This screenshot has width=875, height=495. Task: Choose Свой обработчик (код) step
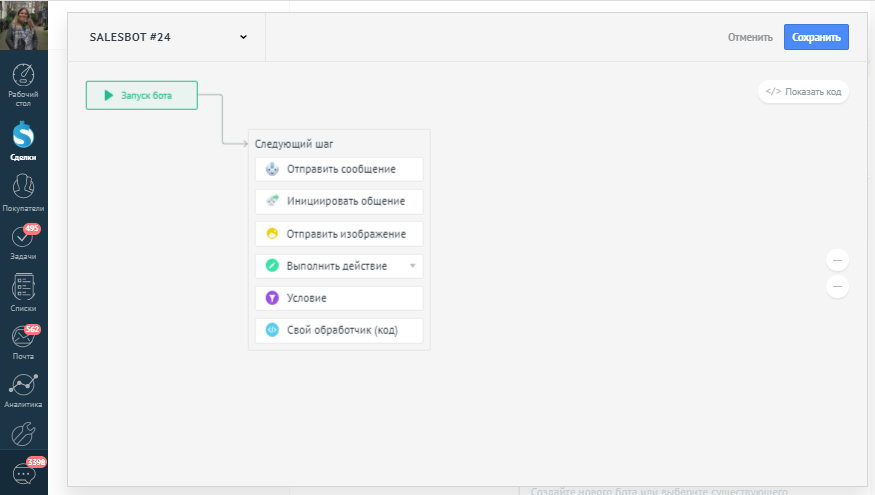click(339, 330)
